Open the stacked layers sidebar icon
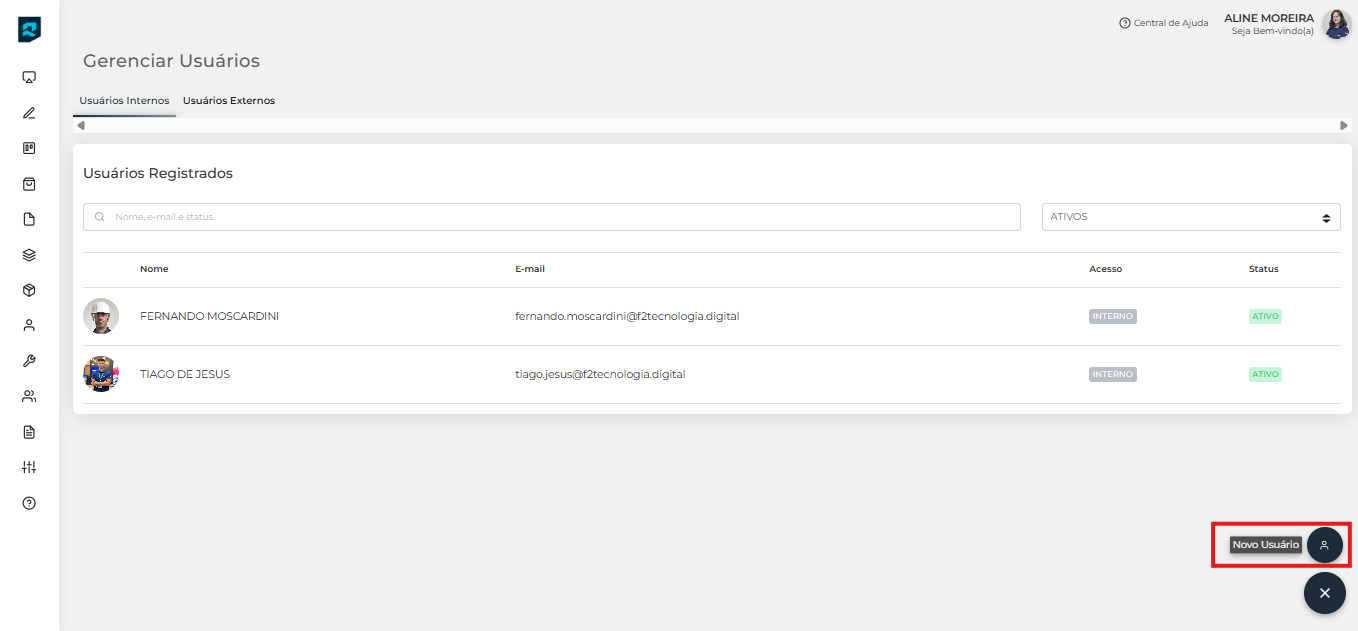Screen dimensions: 1358x631 coord(29,255)
